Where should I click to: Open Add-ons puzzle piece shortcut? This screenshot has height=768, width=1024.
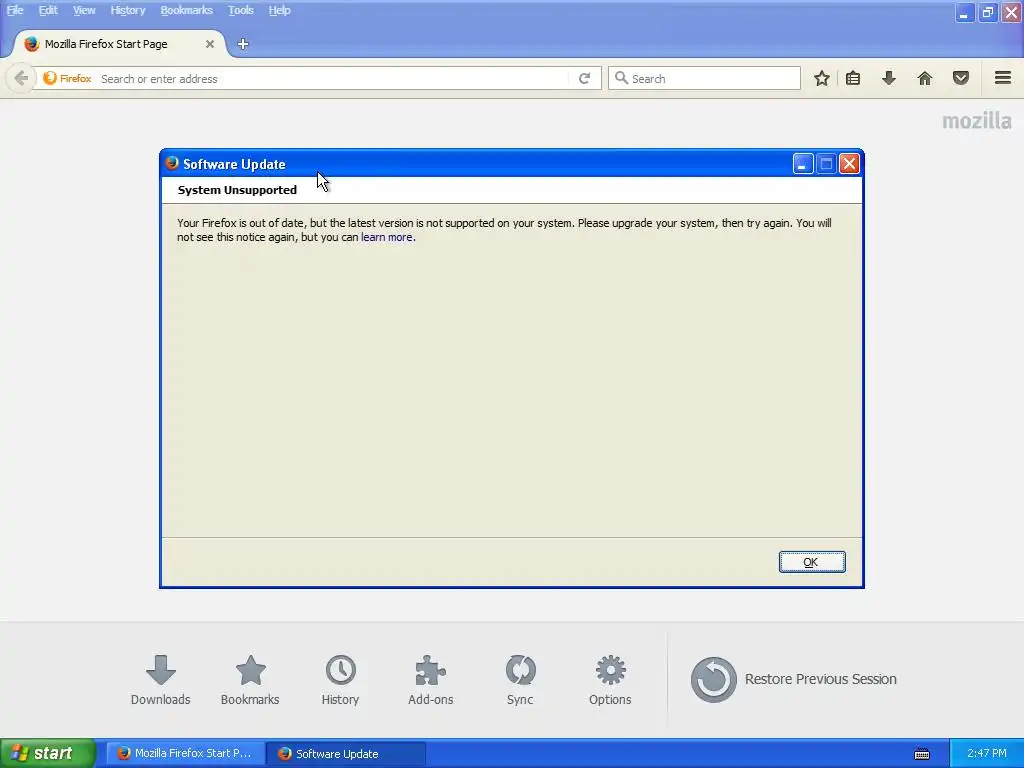click(x=430, y=680)
